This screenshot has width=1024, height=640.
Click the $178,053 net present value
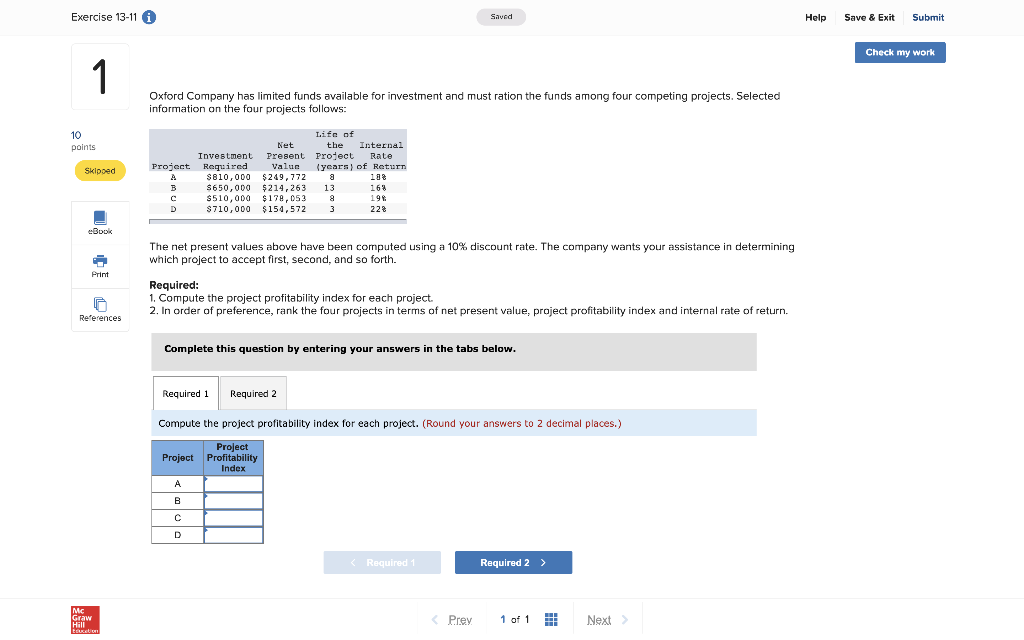coord(284,198)
